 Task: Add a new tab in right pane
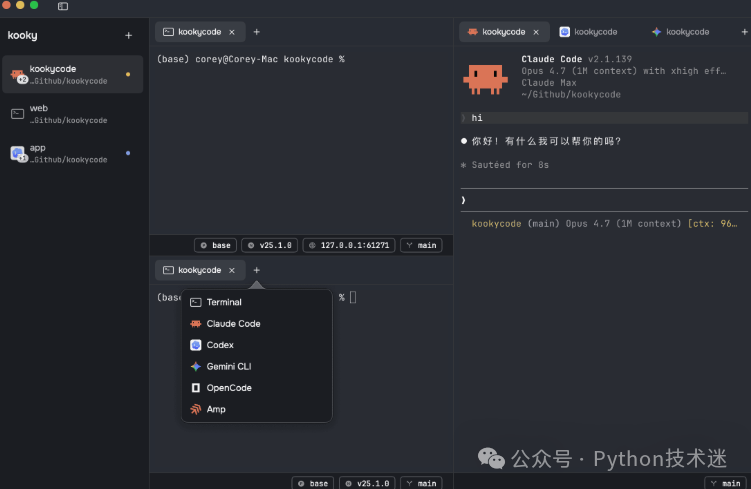pos(744,32)
